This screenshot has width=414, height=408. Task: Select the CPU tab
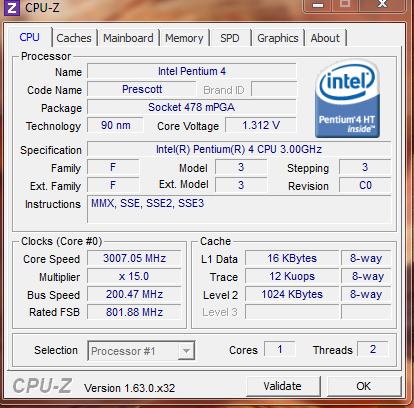coord(29,37)
